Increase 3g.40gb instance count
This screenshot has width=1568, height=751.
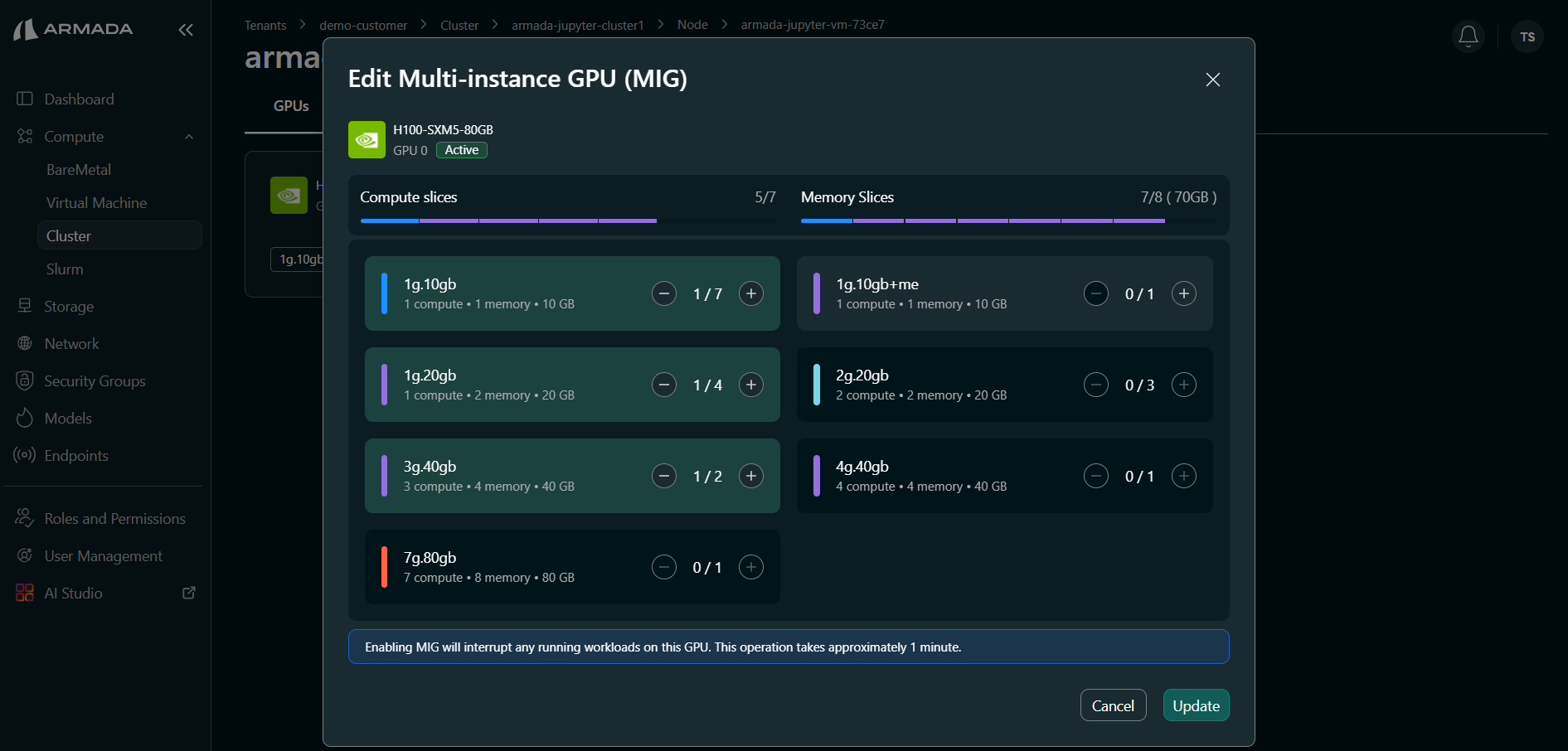(x=750, y=476)
